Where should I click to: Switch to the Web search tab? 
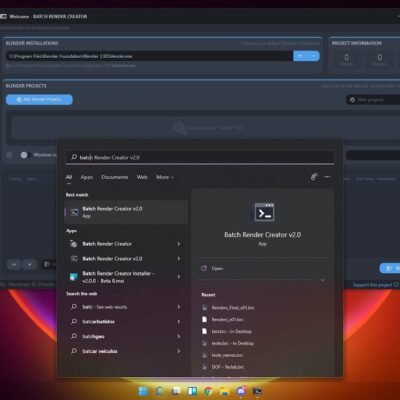(142, 177)
